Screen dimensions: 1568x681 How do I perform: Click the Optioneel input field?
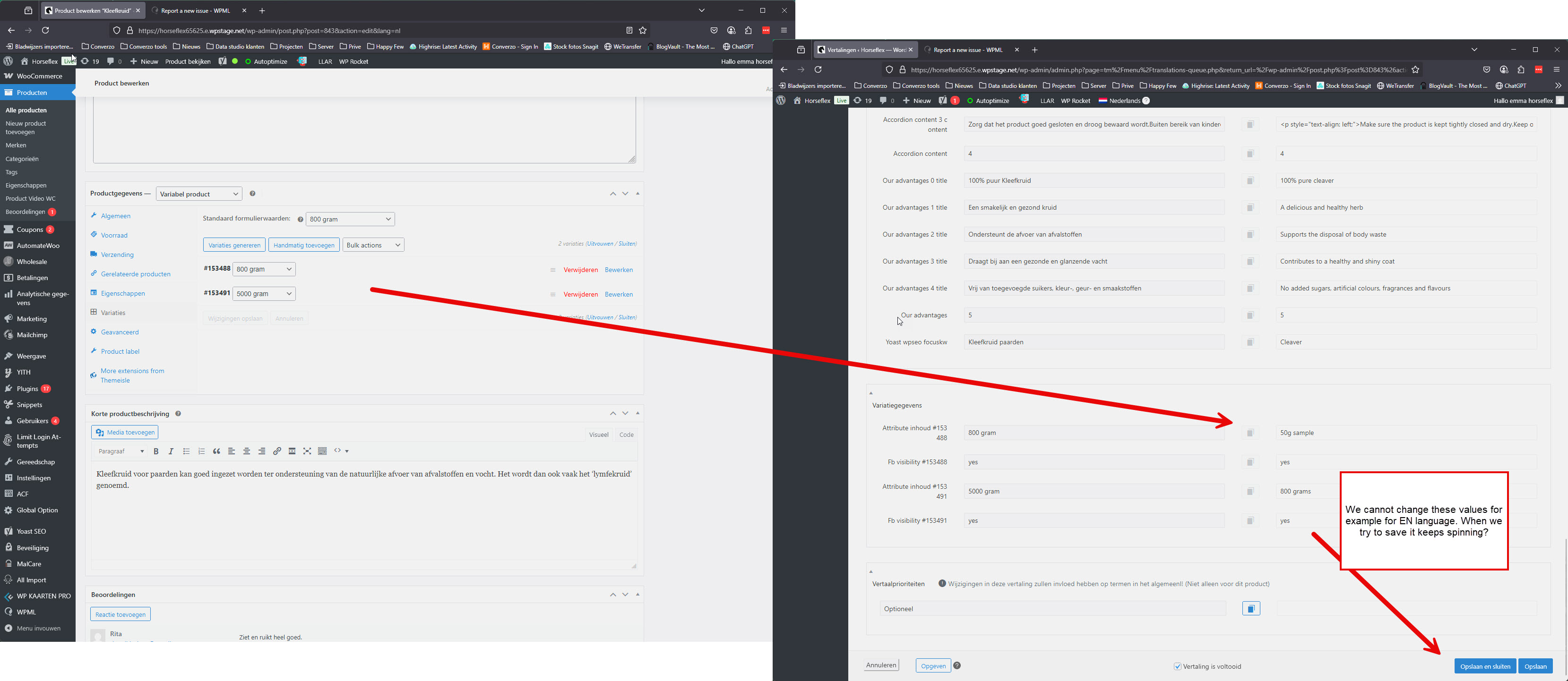click(x=1052, y=609)
